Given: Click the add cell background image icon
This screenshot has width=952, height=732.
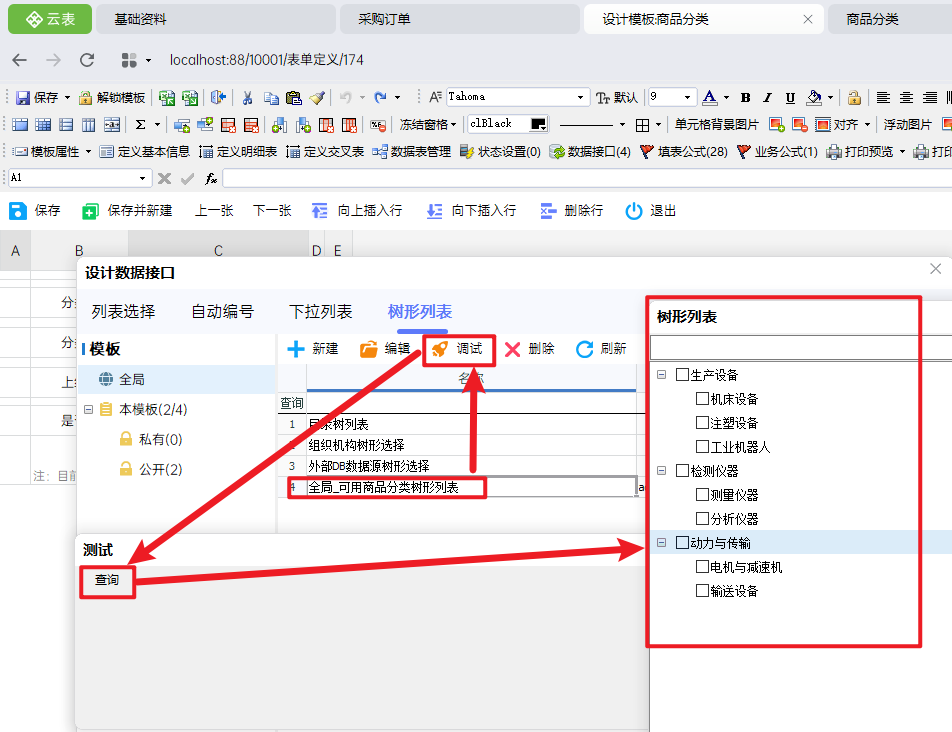Looking at the screenshot, I should 777,124.
